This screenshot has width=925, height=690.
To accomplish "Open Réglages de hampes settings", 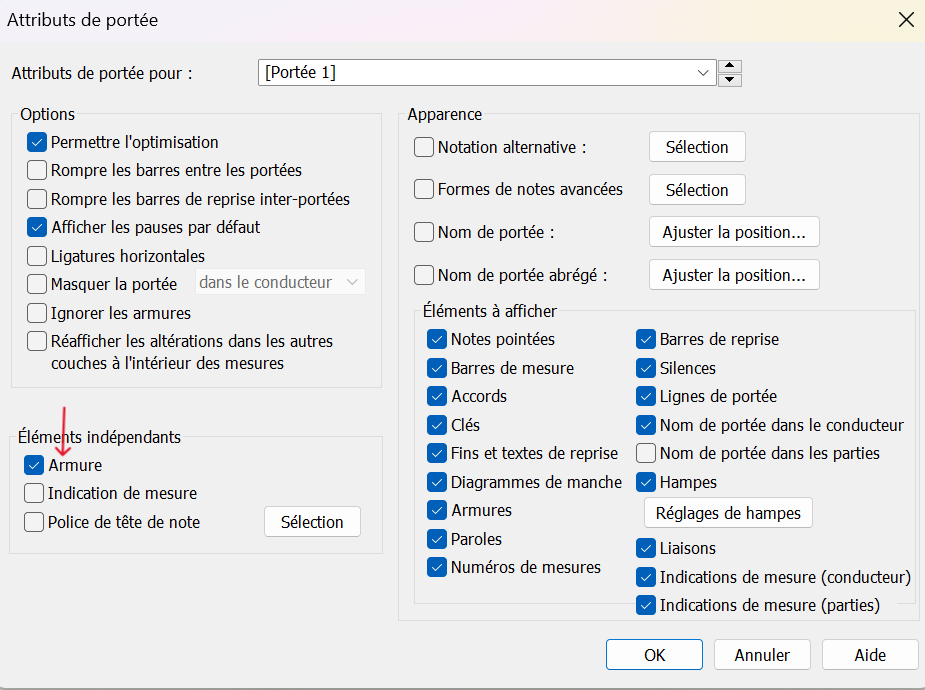I will pos(728,513).
